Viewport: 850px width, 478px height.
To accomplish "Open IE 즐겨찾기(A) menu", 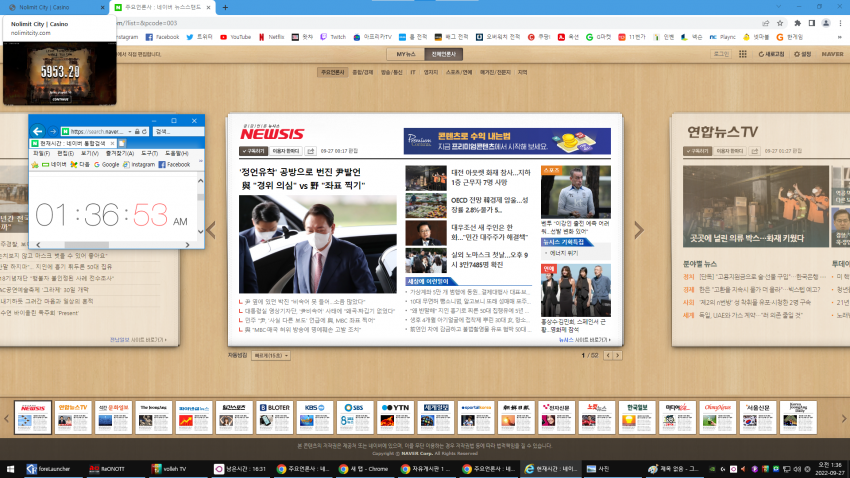I will (119, 153).
